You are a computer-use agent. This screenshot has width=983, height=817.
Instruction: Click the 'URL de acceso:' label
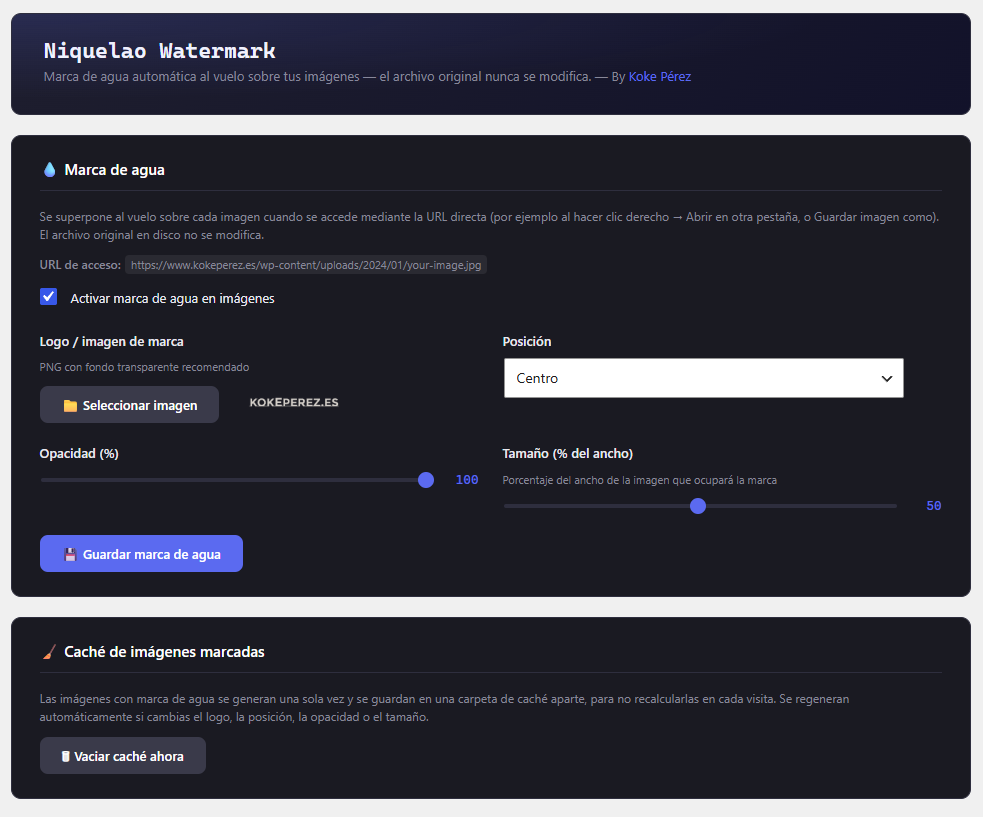point(80,265)
